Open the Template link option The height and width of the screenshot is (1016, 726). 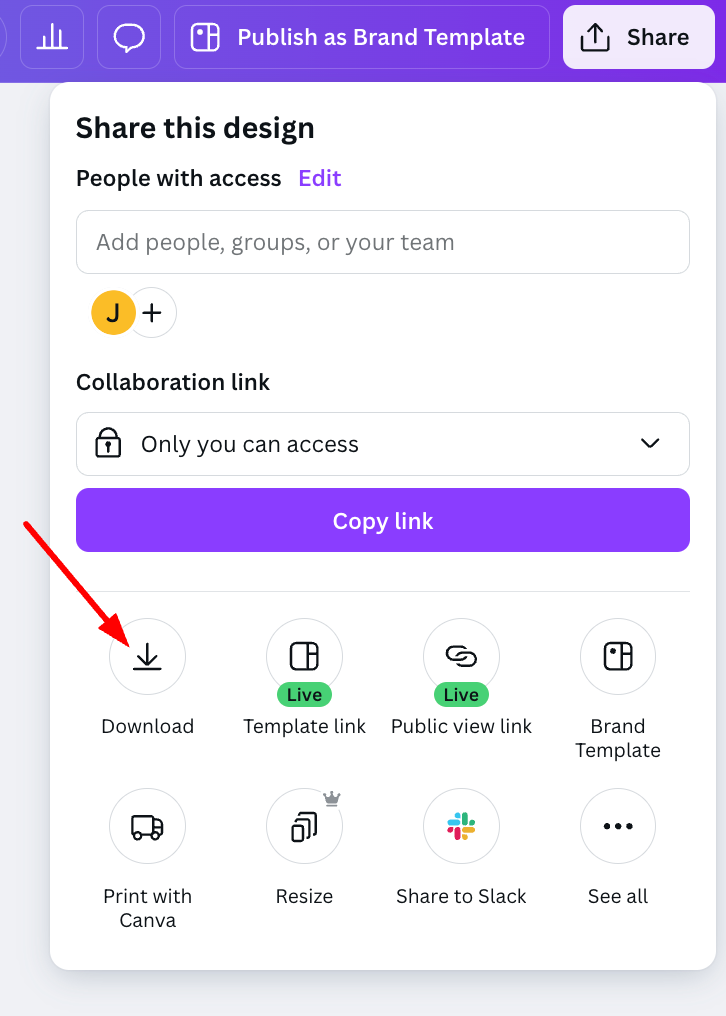coord(304,656)
